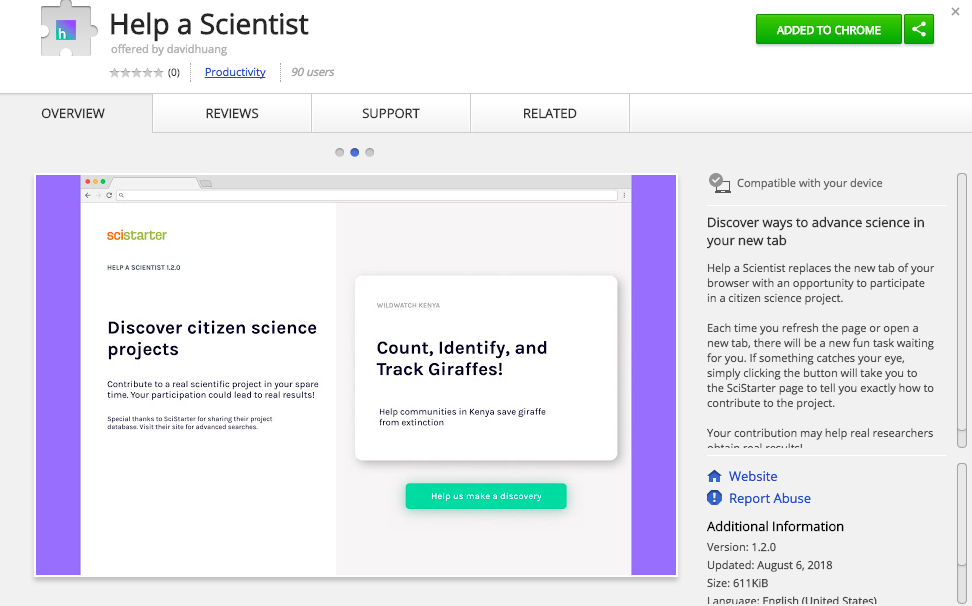Click the 'offered by davidhuang' text
Viewport: 972px width, 606px height.
point(169,49)
